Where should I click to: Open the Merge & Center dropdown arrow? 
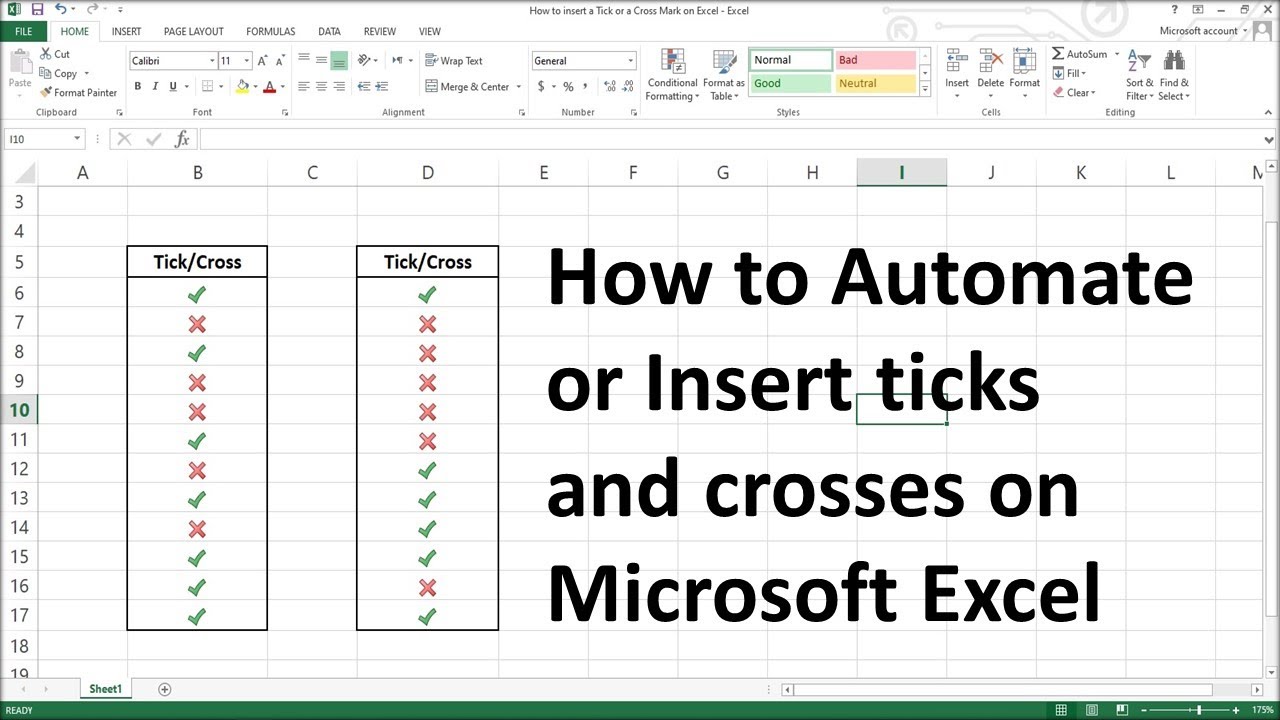519,87
